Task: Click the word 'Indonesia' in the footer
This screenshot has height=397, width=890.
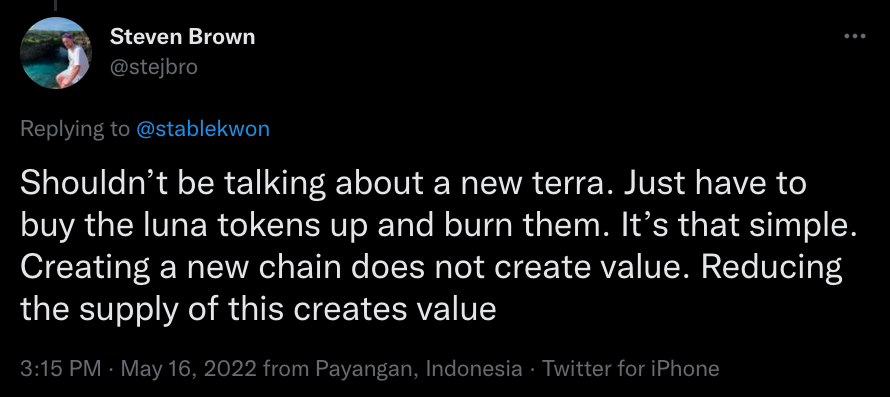Action: [x=473, y=369]
